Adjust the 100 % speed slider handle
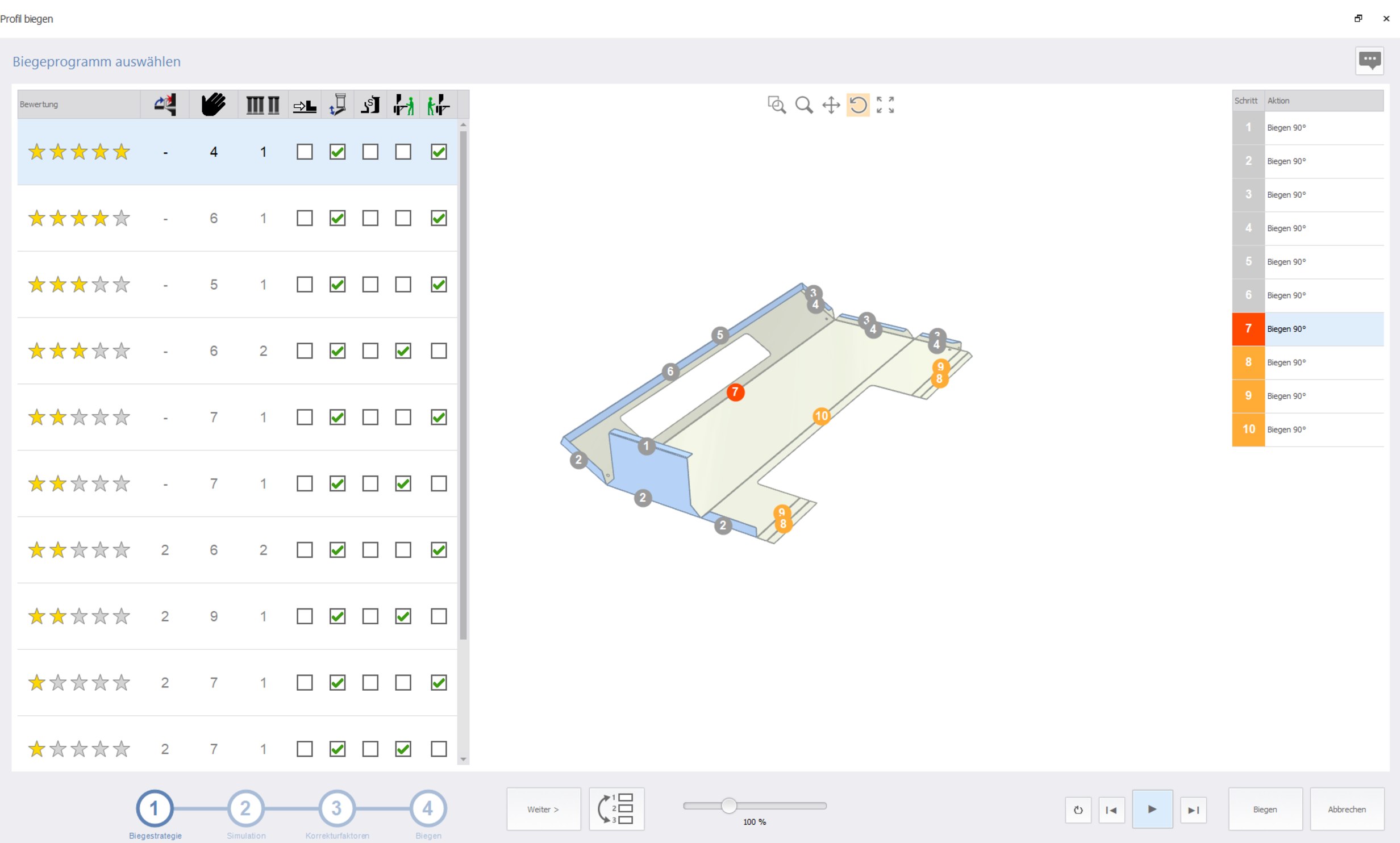The image size is (1400, 843). point(729,806)
